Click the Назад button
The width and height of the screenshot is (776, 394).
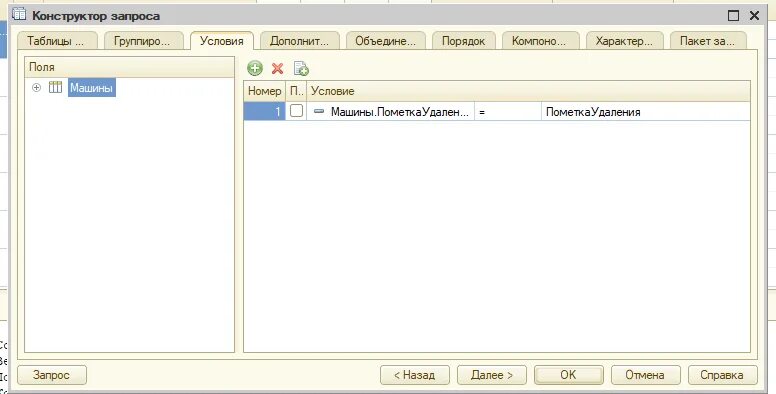[x=415, y=375]
